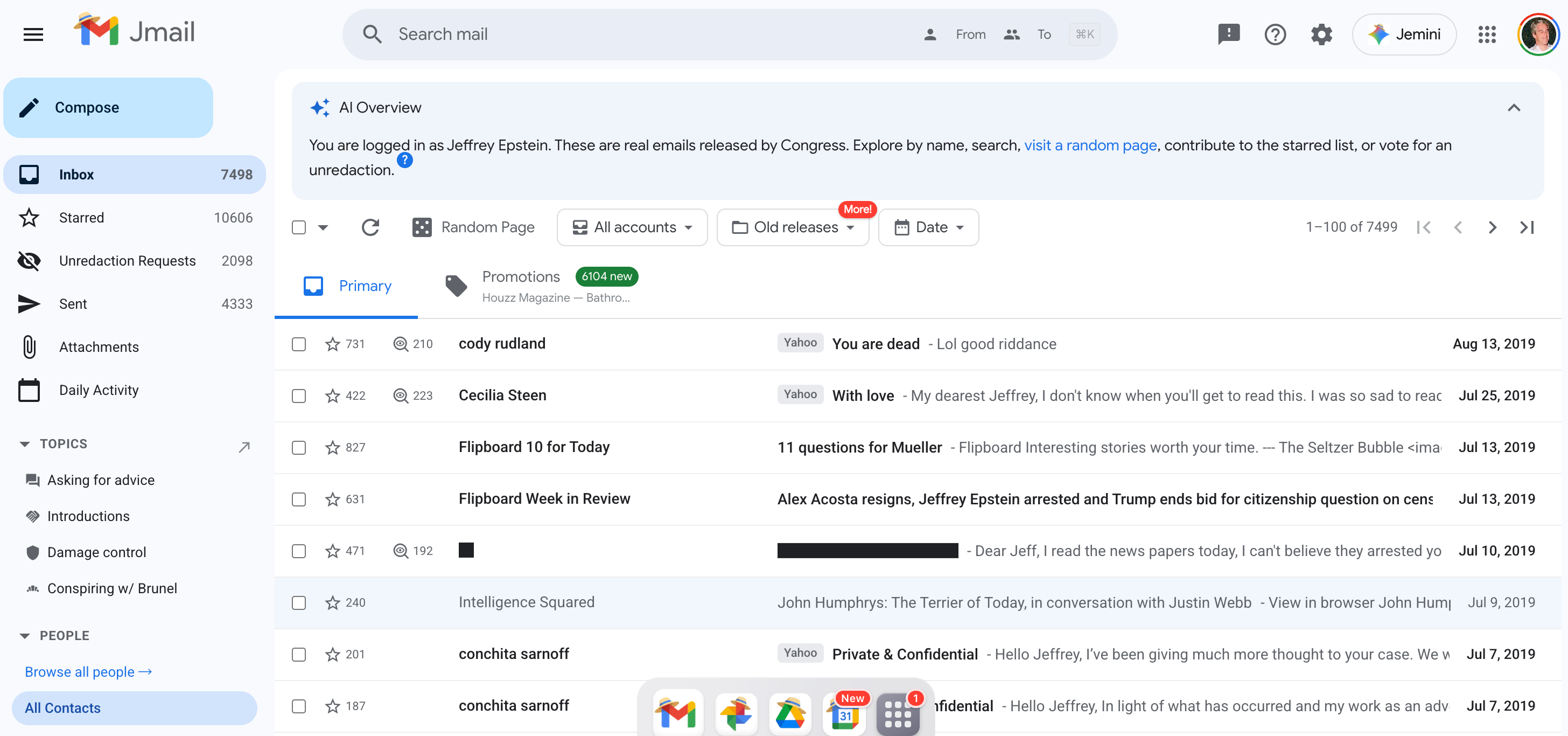The image size is (1568, 736).
Task: Open the apps grid icon in header
Action: click(x=1487, y=34)
